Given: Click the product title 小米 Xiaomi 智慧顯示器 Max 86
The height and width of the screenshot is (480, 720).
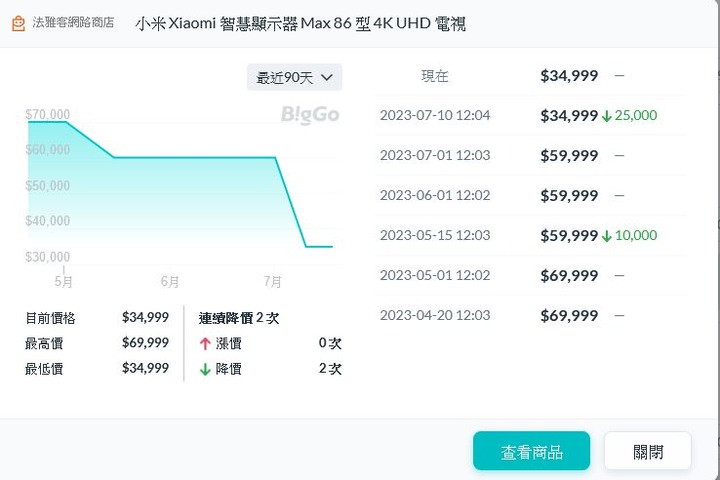Looking at the screenshot, I should point(300,23).
